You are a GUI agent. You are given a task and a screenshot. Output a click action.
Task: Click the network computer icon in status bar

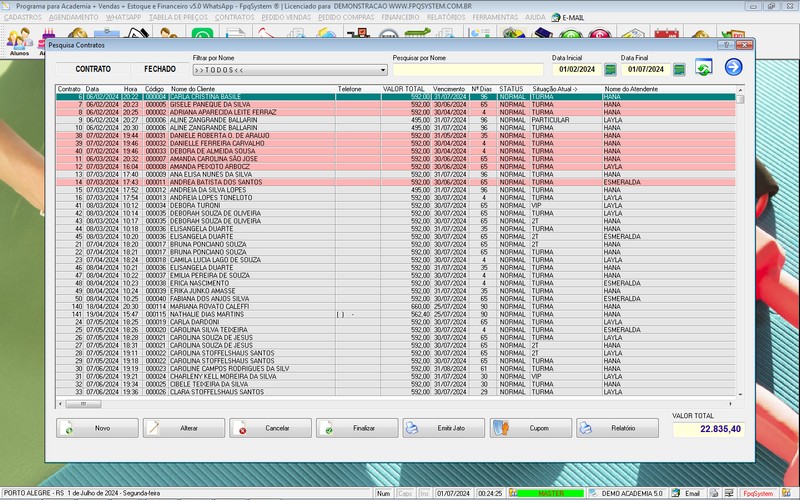point(729,493)
